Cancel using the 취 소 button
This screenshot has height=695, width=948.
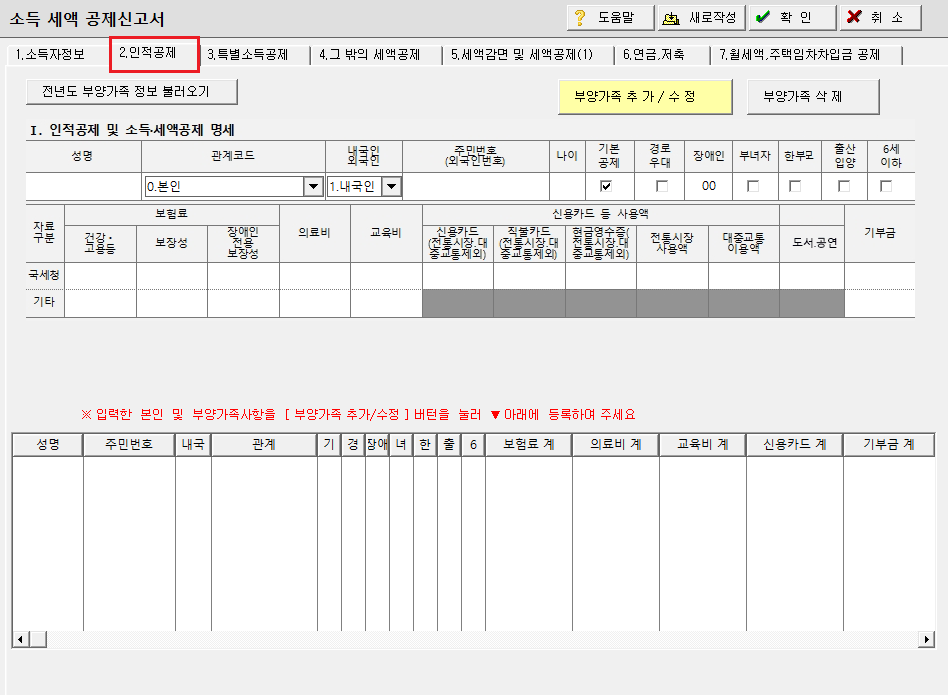pos(881,18)
